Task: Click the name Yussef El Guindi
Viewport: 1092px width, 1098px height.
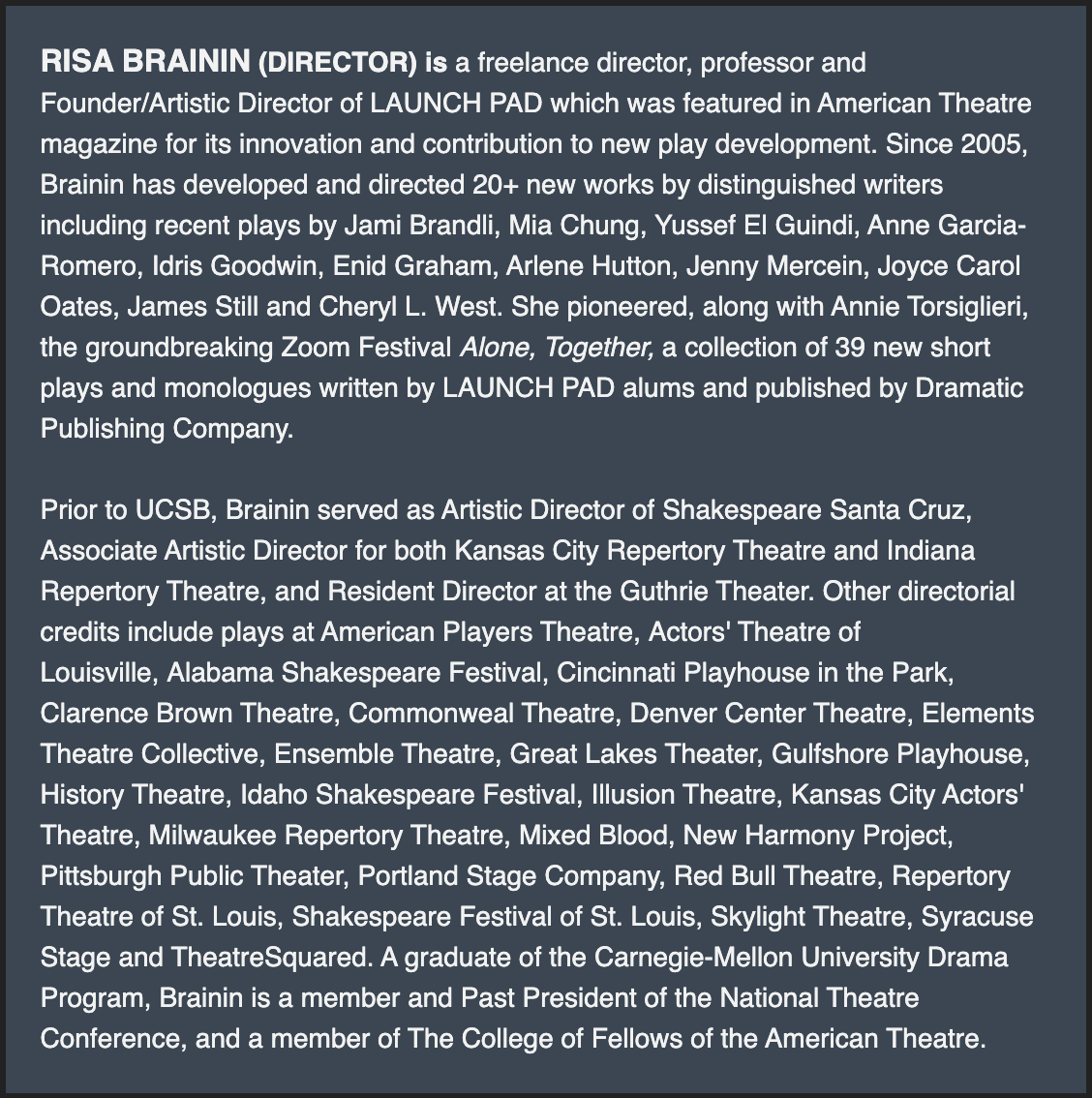Action: (755, 225)
